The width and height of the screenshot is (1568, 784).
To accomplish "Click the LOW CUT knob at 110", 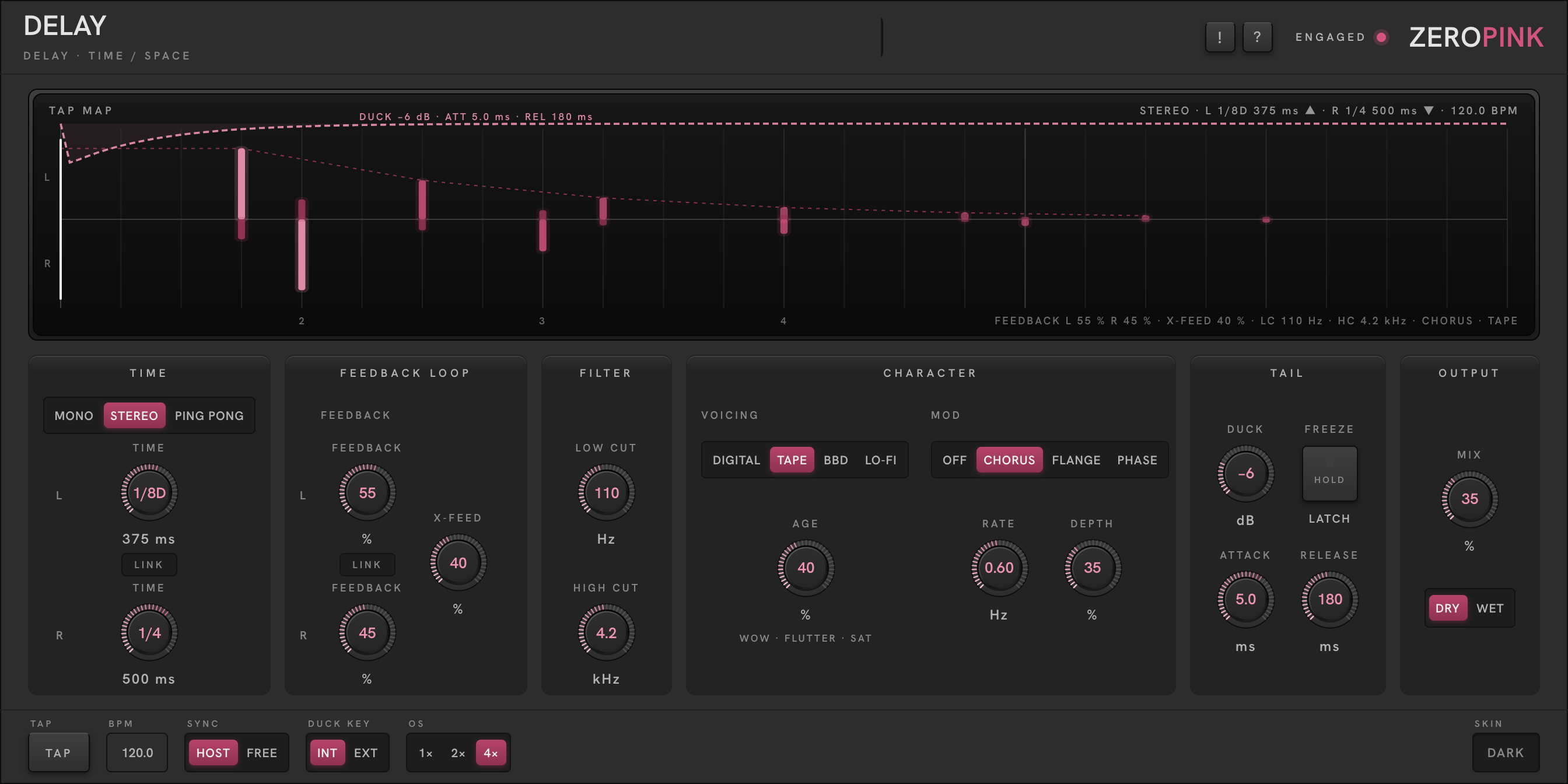I will tap(606, 492).
